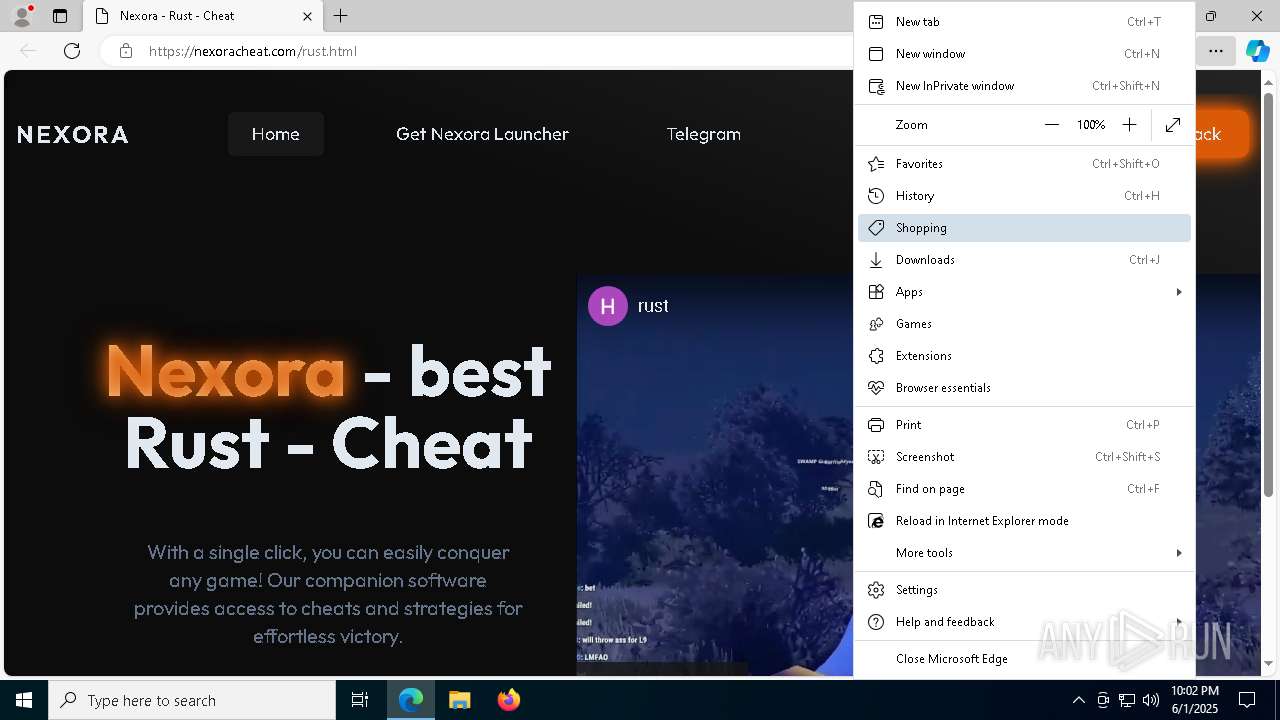The width and height of the screenshot is (1280, 720).
Task: Select New tab menu entry
Action: tap(1024, 22)
